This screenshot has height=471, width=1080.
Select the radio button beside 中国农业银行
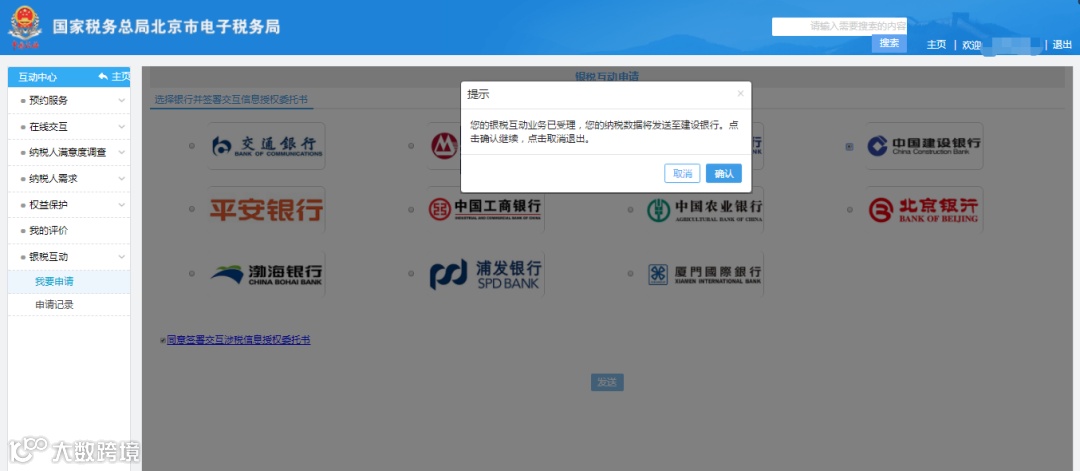coord(630,209)
